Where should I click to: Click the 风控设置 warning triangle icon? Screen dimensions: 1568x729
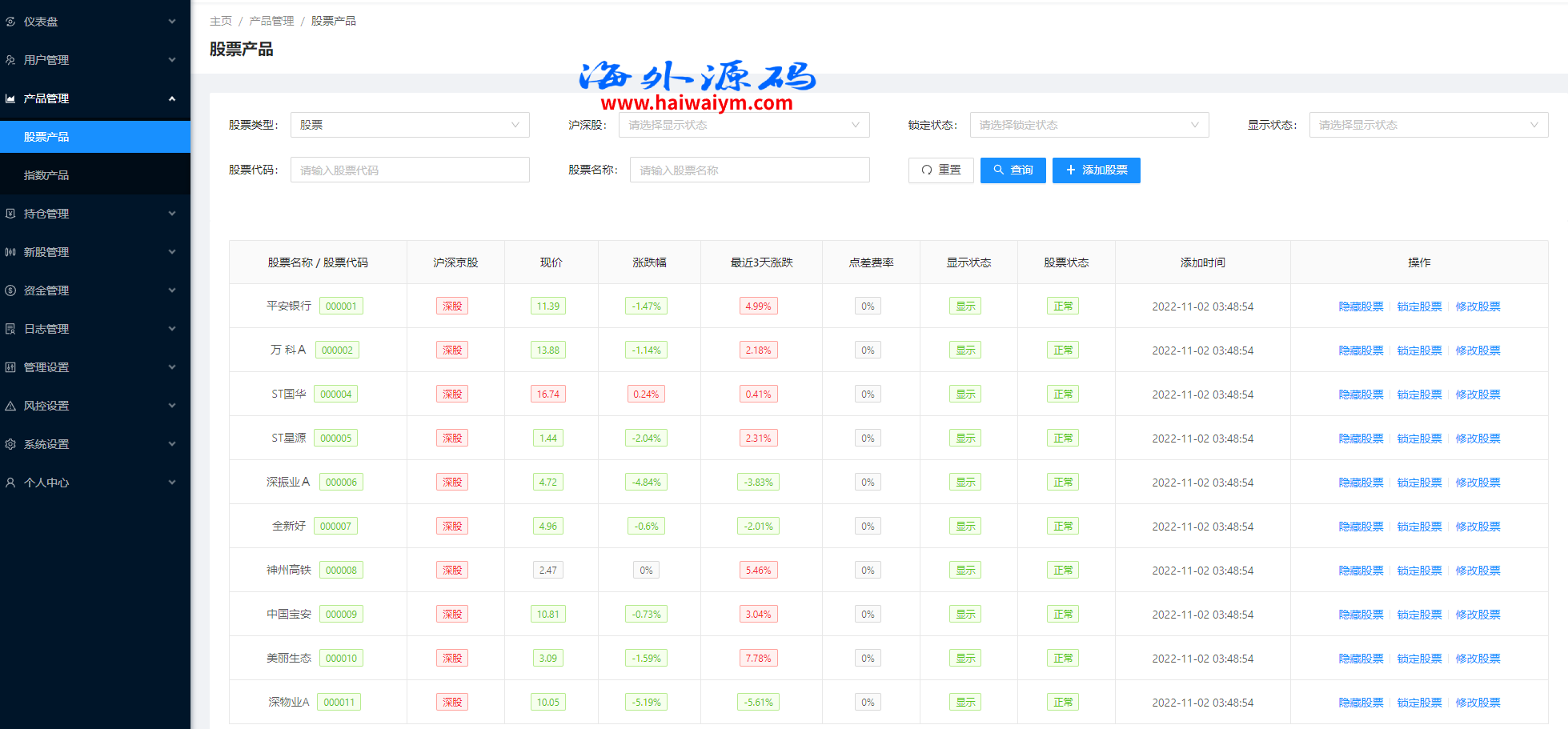coord(10,406)
